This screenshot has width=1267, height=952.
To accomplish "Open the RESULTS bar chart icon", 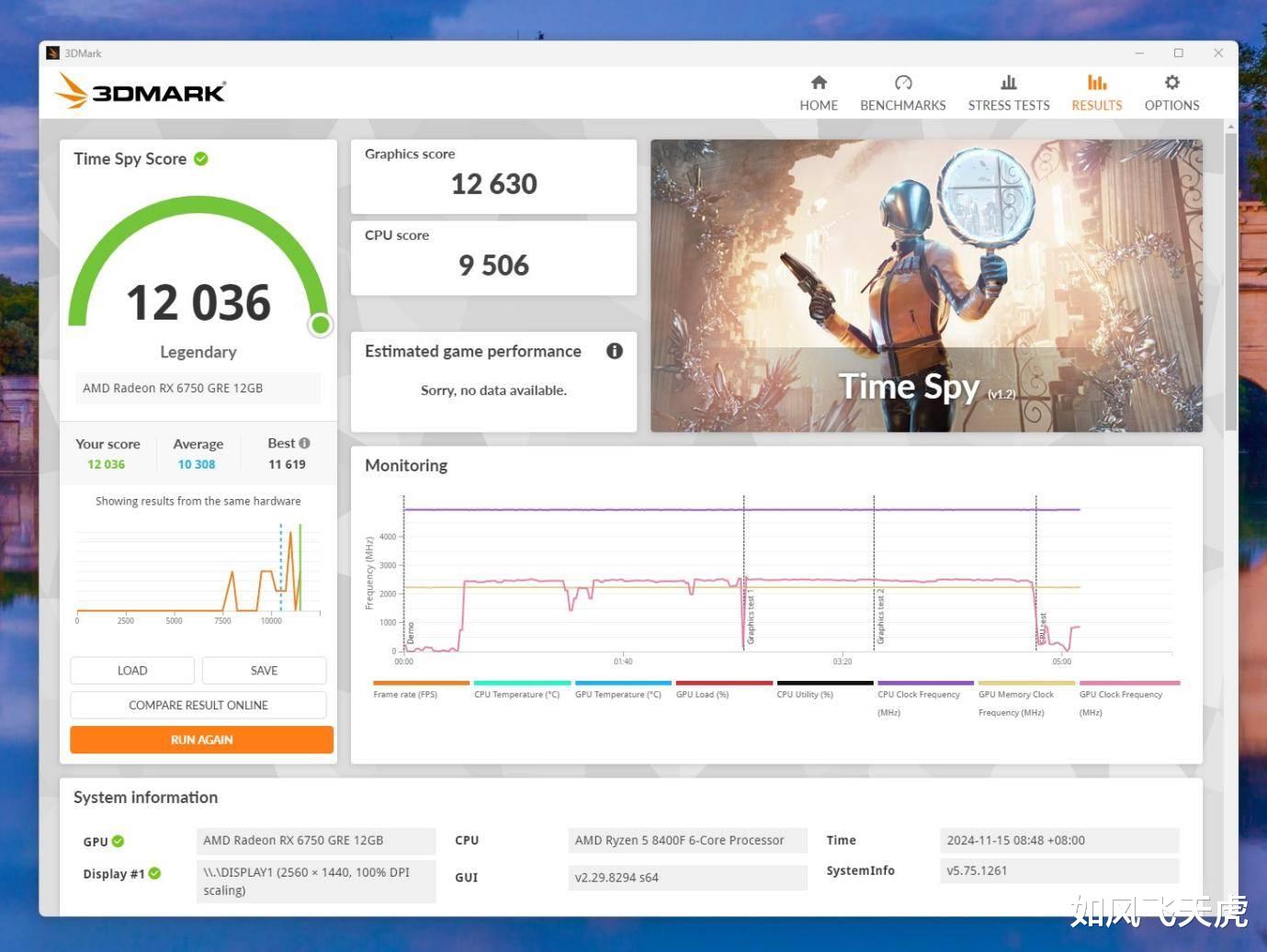I will click(1097, 83).
